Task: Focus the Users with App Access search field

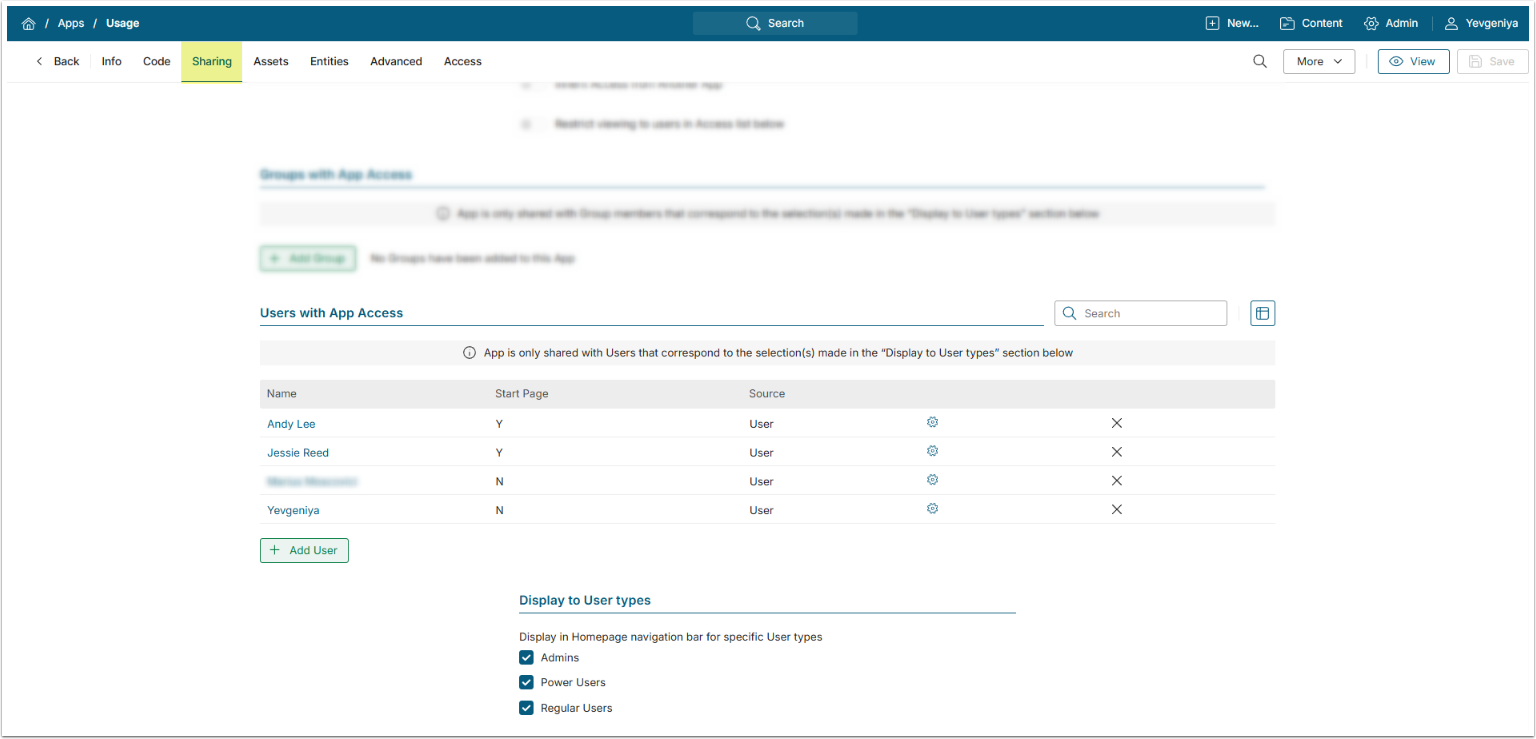Action: 1150,314
